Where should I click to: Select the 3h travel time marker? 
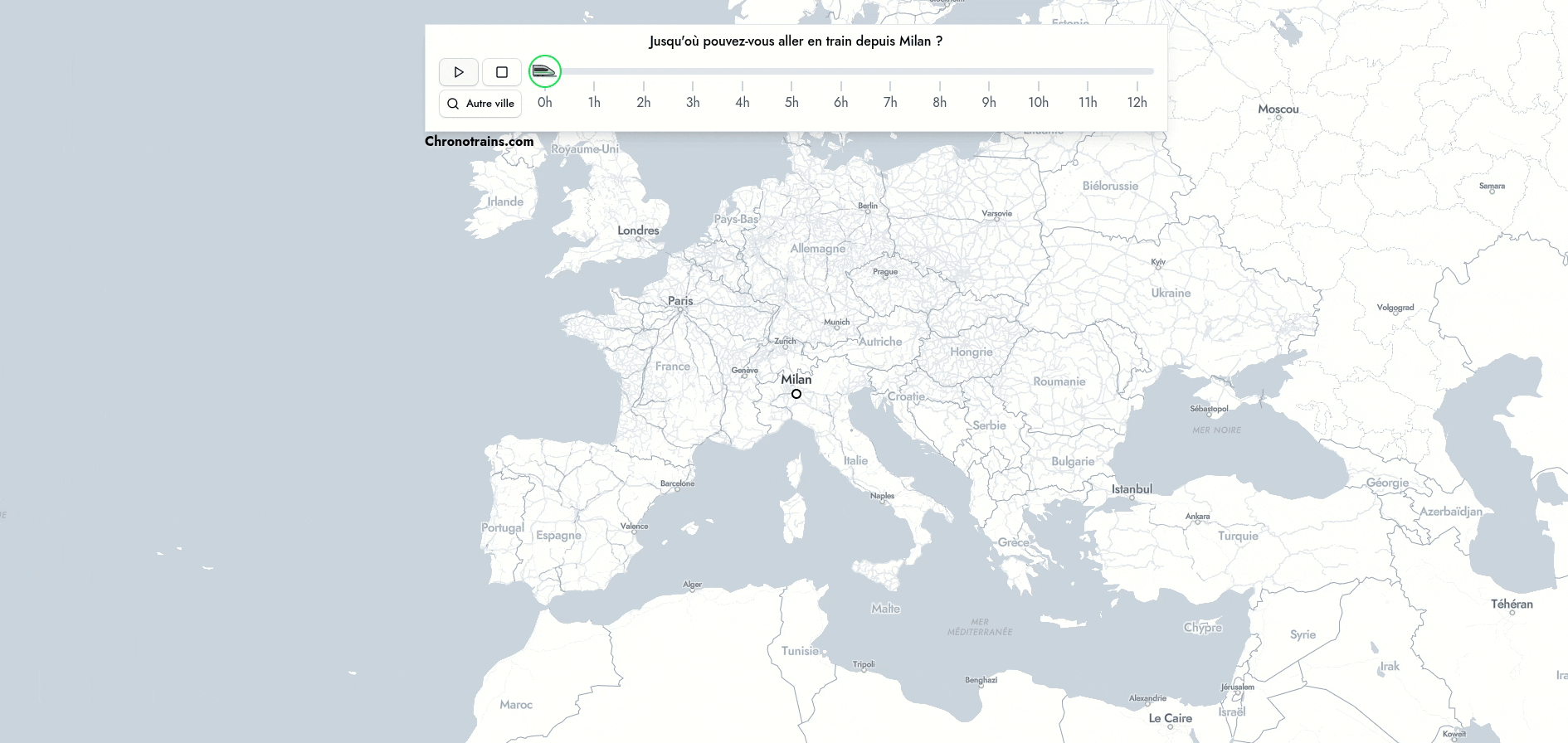[693, 101]
